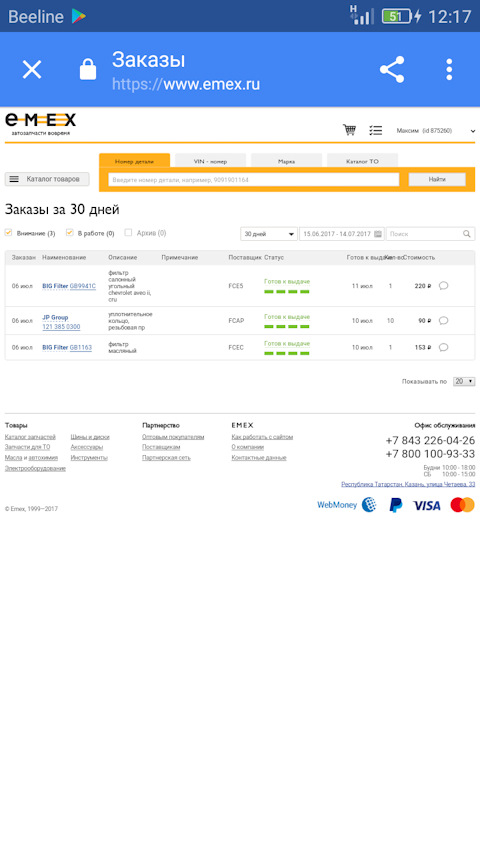Open the orders checklist icon
The width and height of the screenshot is (480, 854).
point(375,130)
